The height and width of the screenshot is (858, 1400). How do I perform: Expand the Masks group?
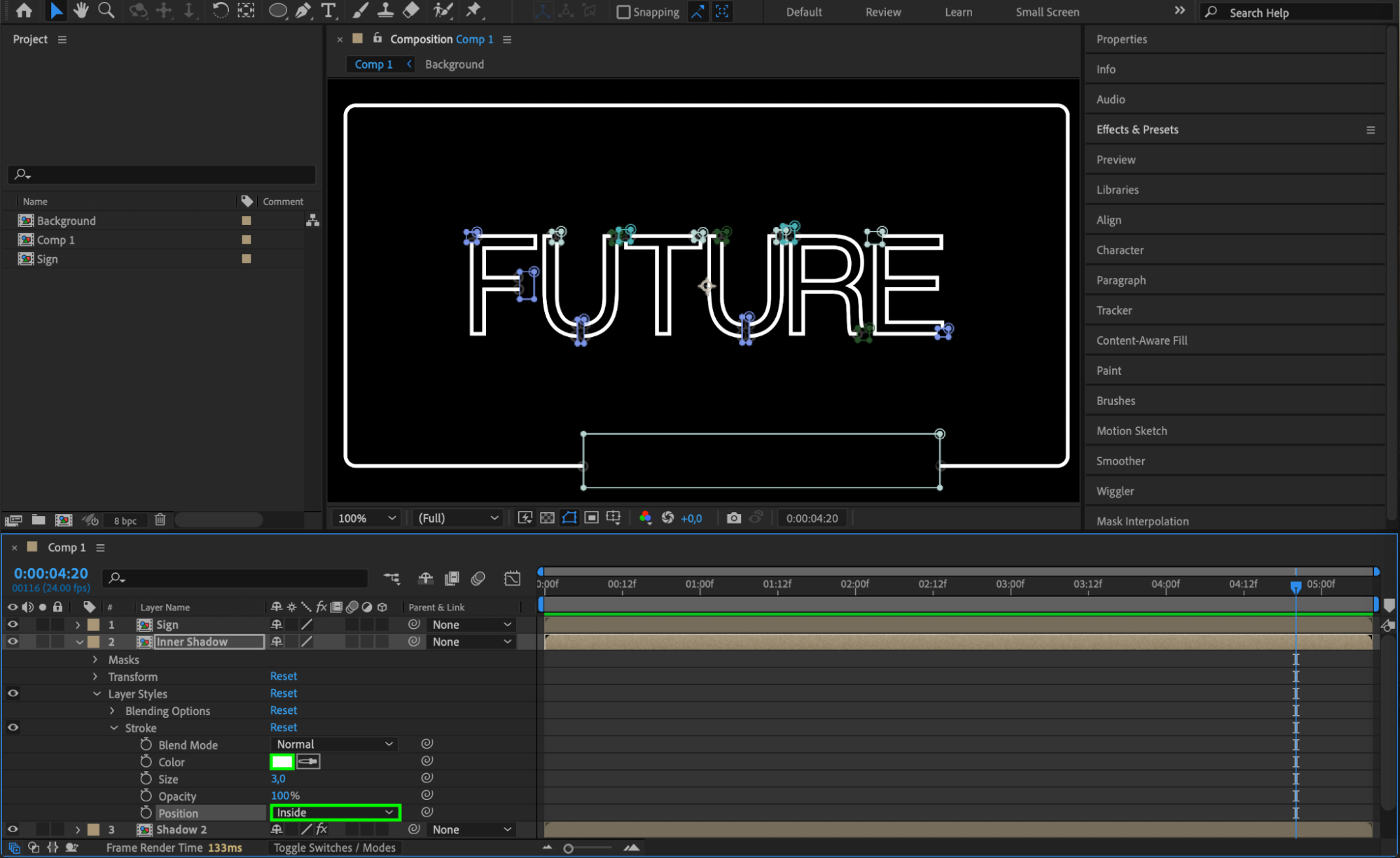click(x=95, y=660)
